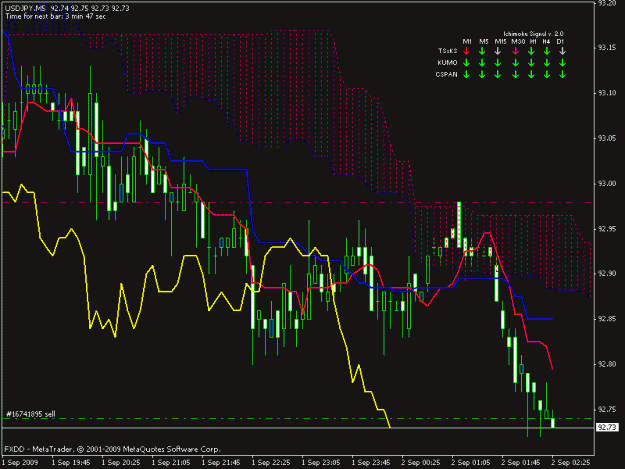This screenshot has width=625, height=469.
Task: Click the TSxKS row label
Action: [448, 51]
